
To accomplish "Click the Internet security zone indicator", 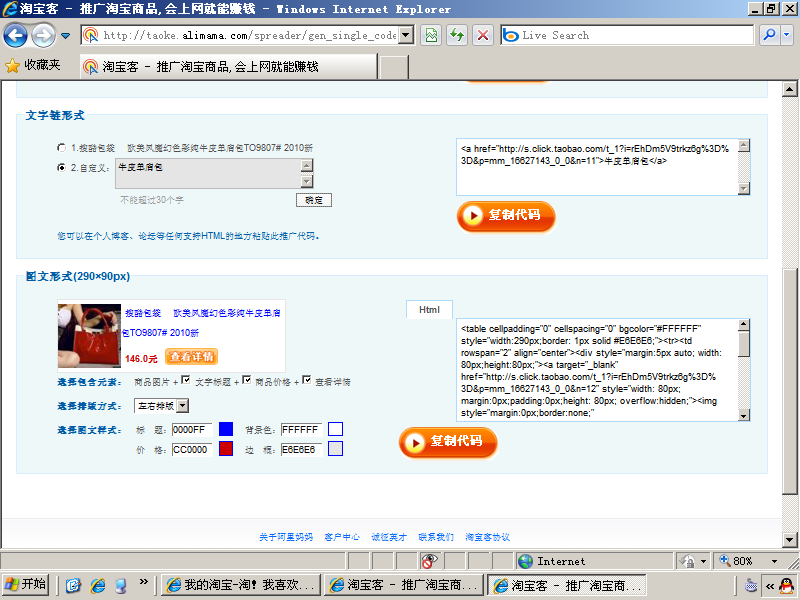I will coord(594,561).
